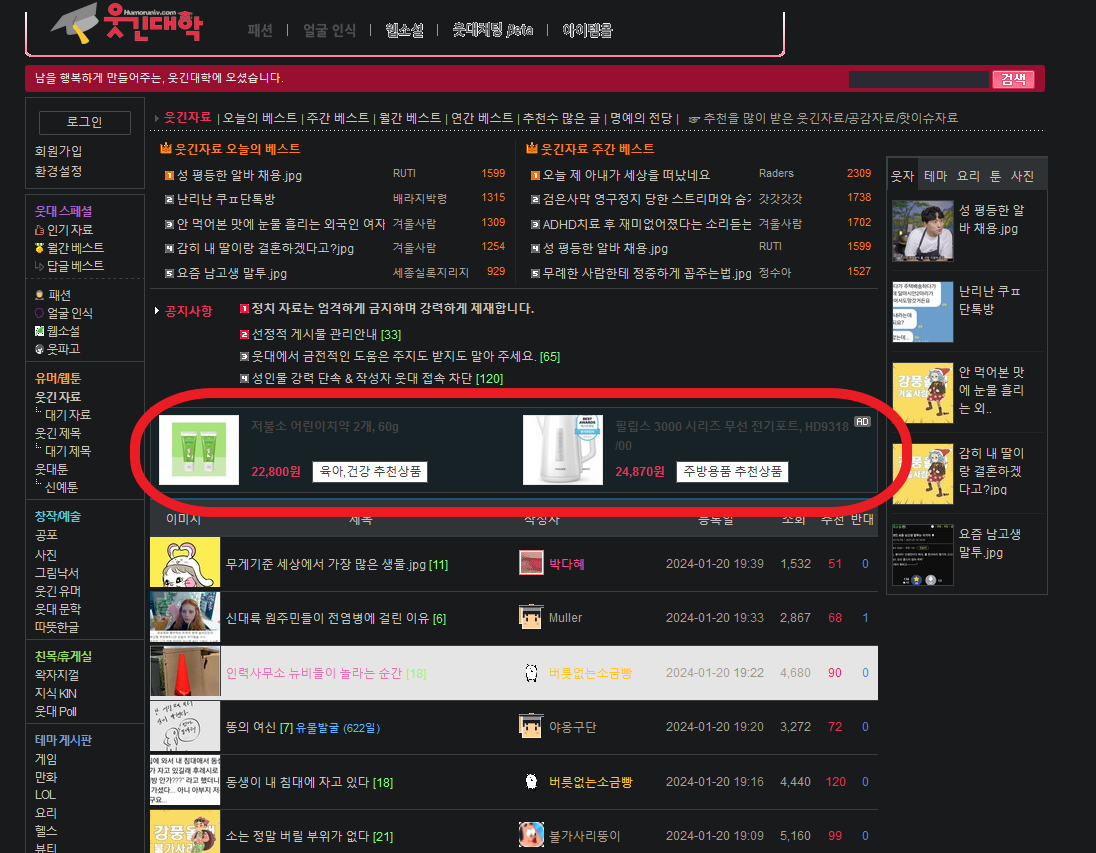Open the 똥의 여신 post thumbnail
The width and height of the screenshot is (1096, 853).
[x=184, y=726]
